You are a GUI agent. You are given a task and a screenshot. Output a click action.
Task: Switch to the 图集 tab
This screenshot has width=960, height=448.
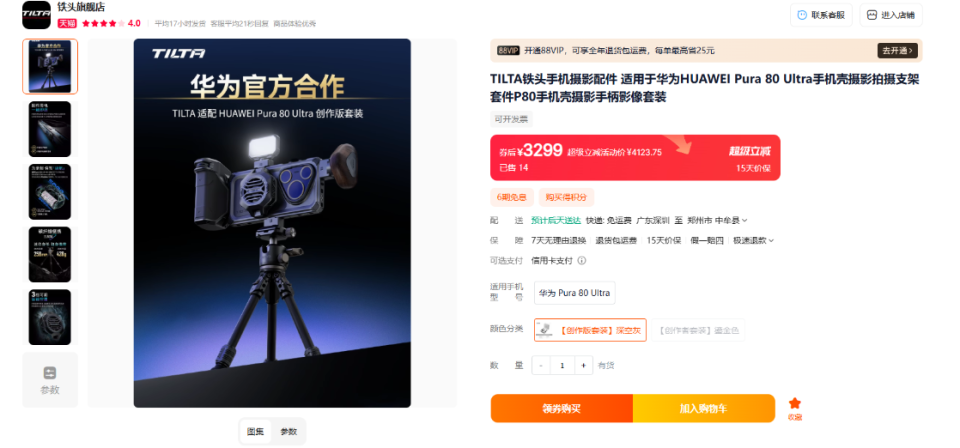coord(255,431)
